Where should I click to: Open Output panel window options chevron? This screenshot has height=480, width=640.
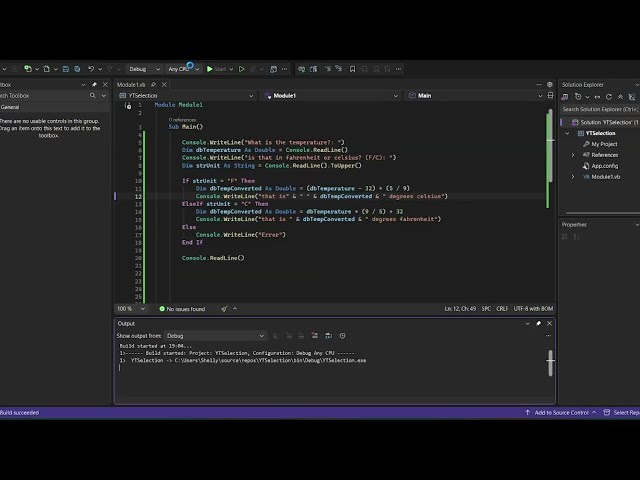pyautogui.click(x=527, y=323)
